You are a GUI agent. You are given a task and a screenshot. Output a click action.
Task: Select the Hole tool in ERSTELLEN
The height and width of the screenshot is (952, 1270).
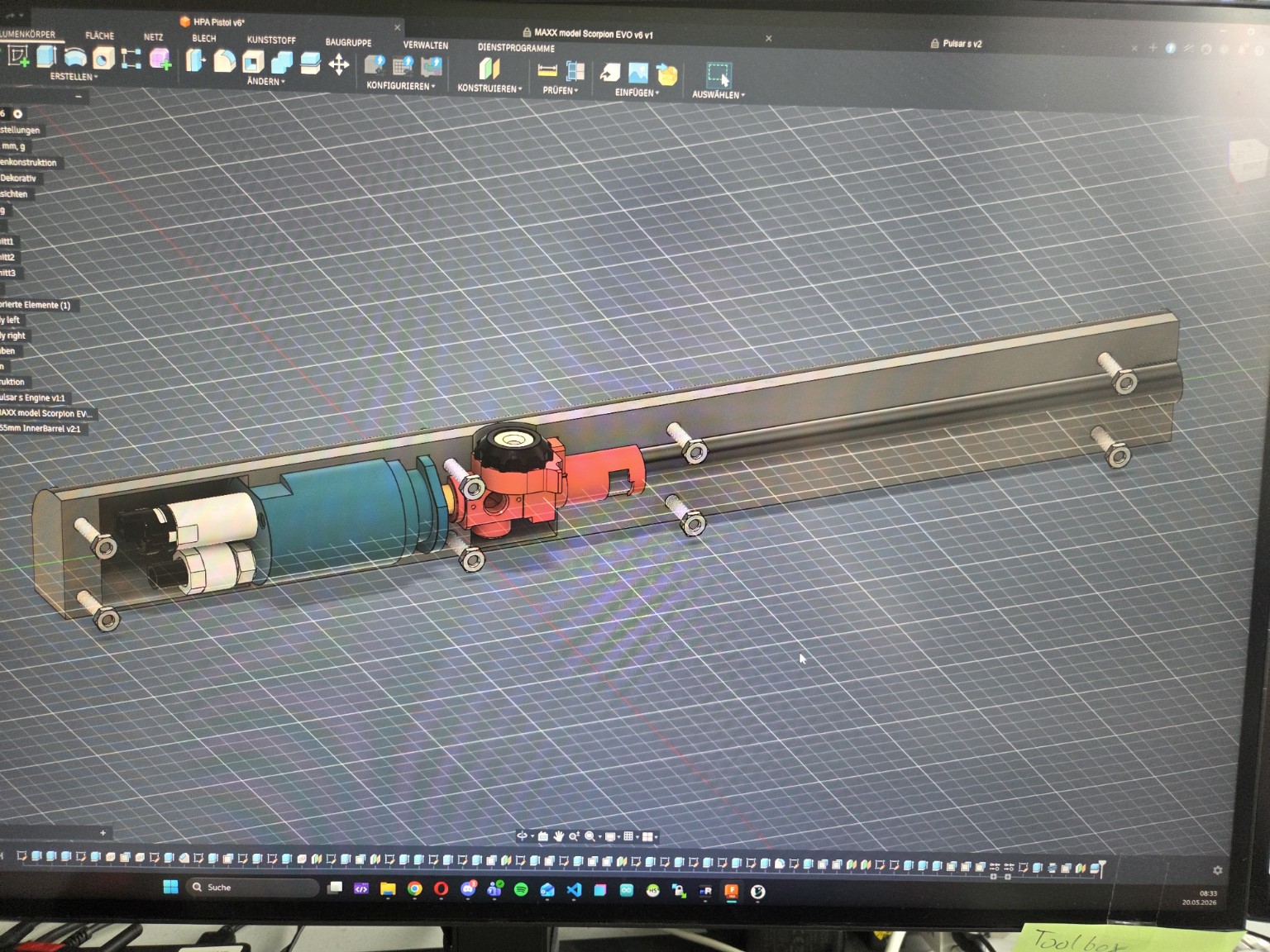[103, 58]
